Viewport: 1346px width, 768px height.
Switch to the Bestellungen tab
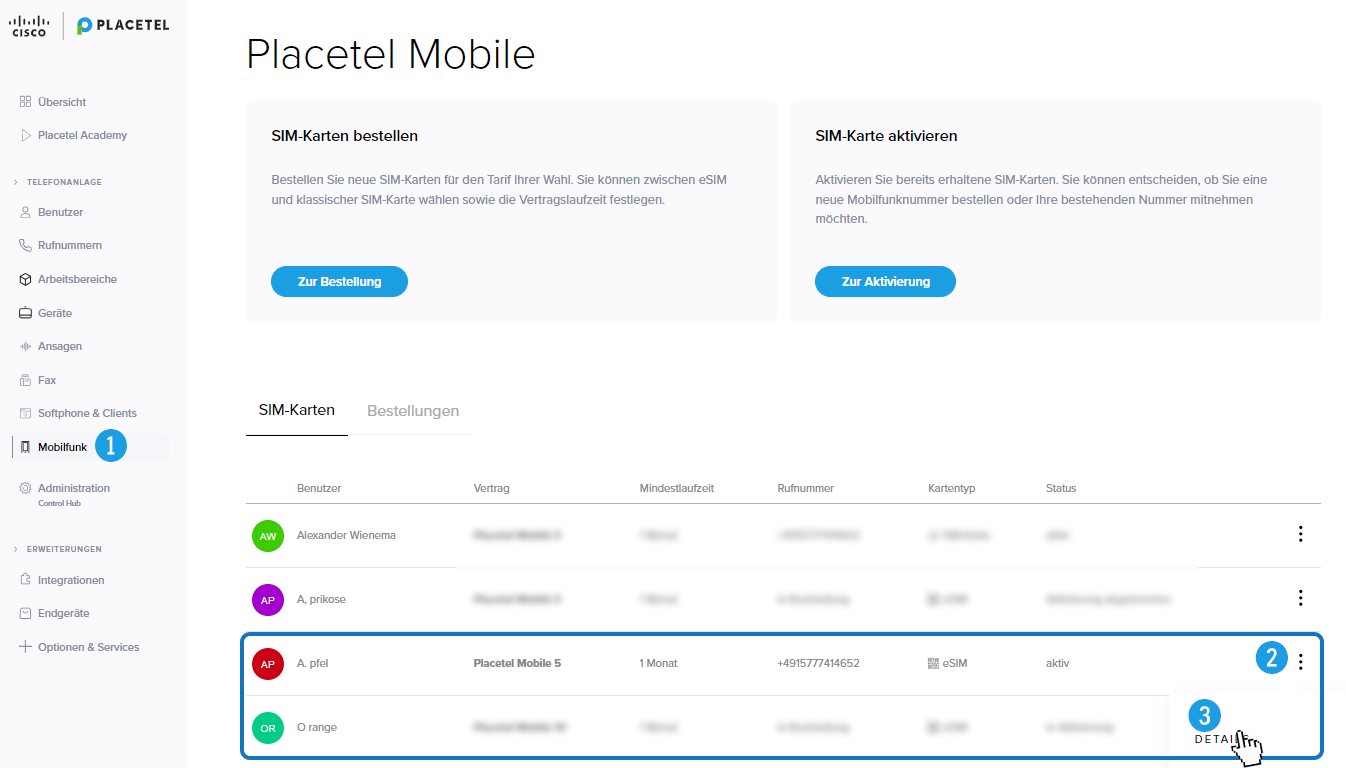point(413,411)
